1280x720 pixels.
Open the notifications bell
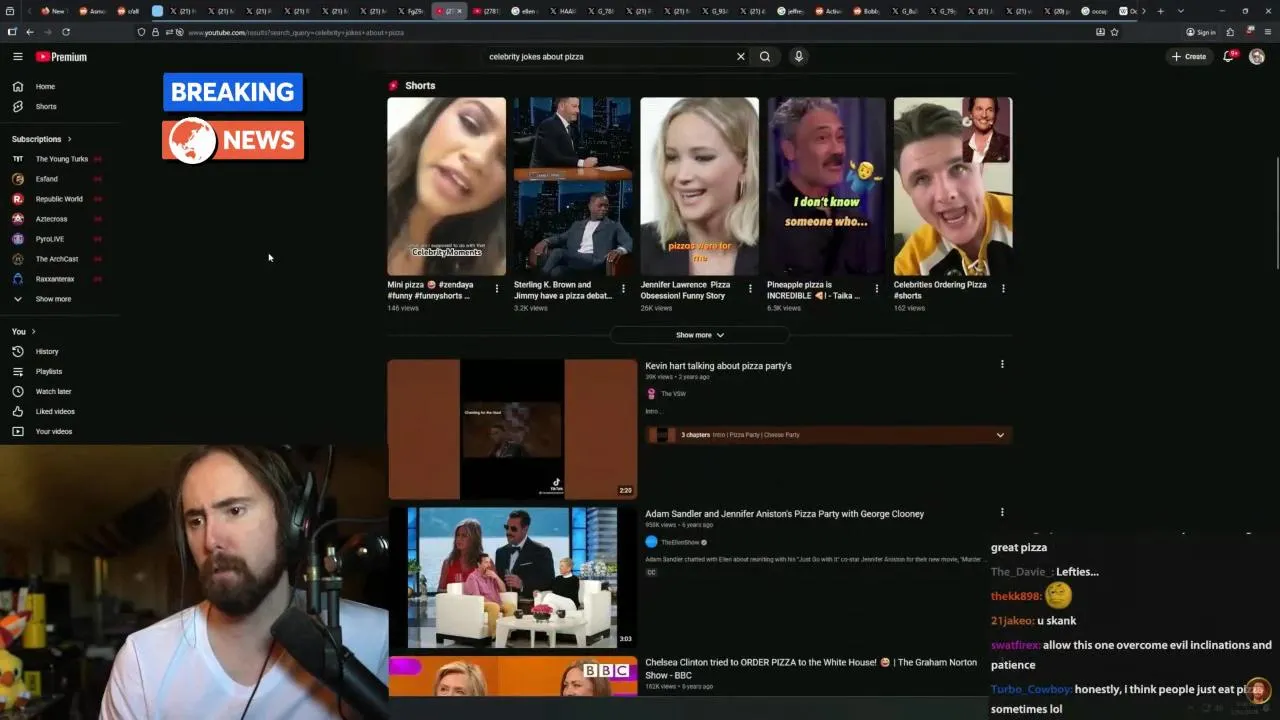(x=1229, y=57)
